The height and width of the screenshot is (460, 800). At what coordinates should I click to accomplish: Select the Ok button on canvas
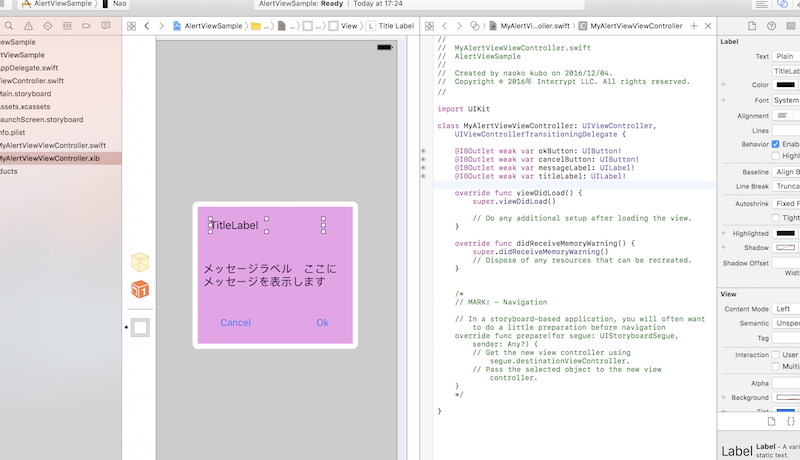(322, 323)
